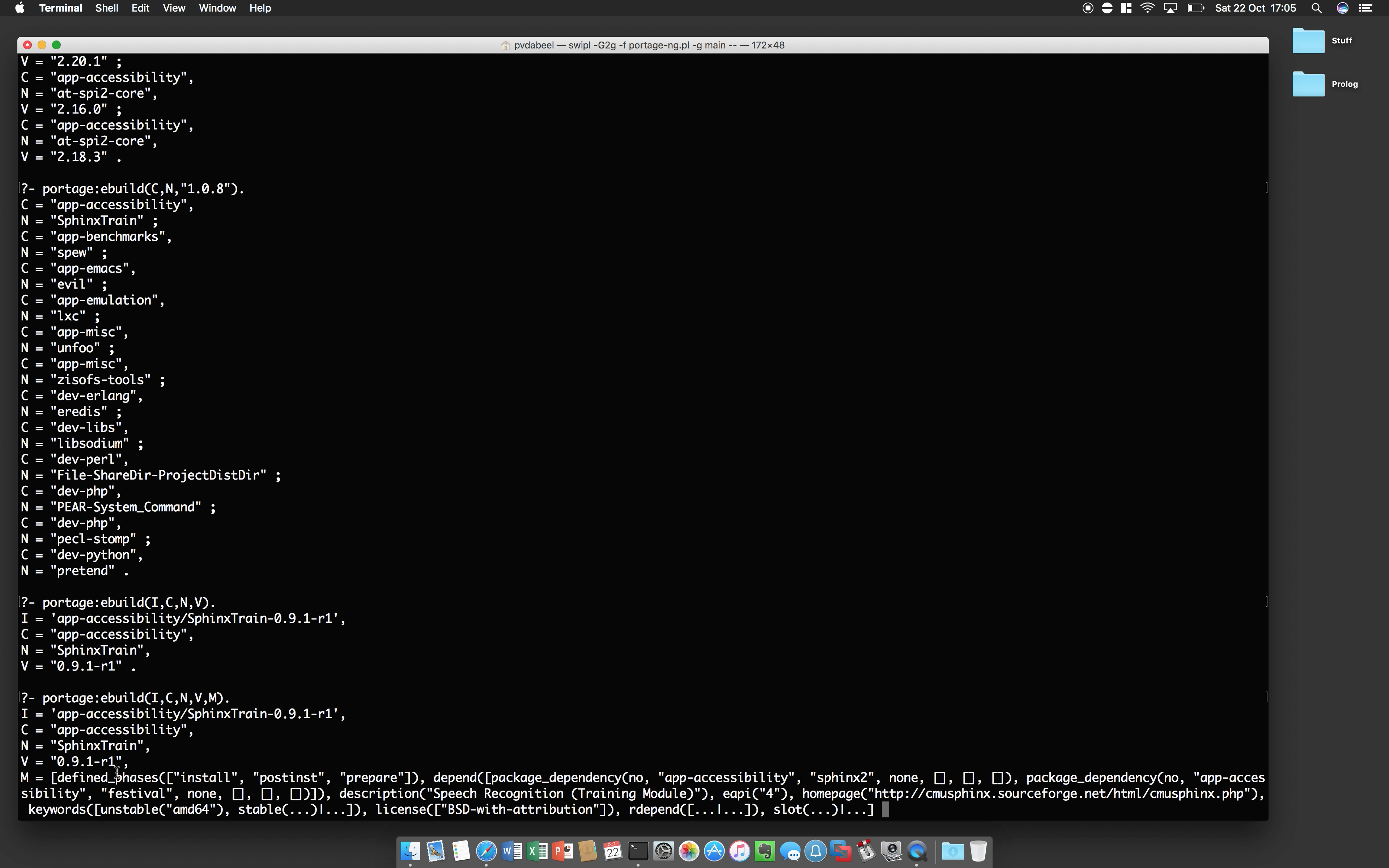The width and height of the screenshot is (1389, 868).
Task: Open System Preferences from the Dock
Action: 663,851
